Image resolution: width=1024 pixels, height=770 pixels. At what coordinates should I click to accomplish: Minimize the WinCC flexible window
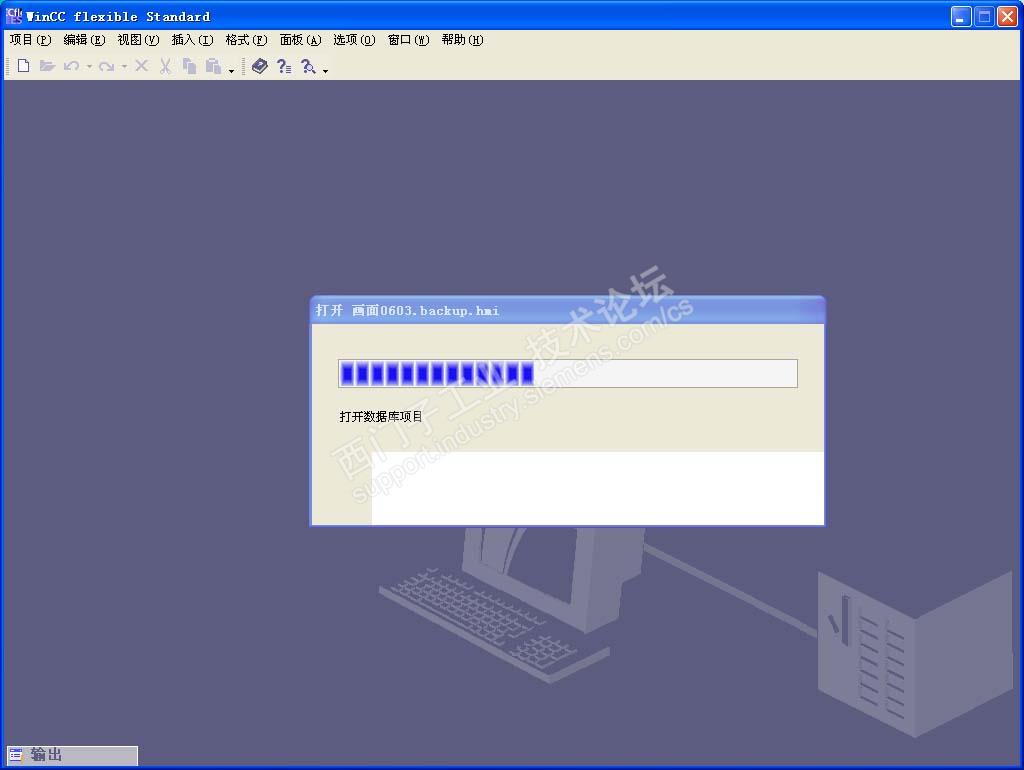pyautogui.click(x=961, y=16)
